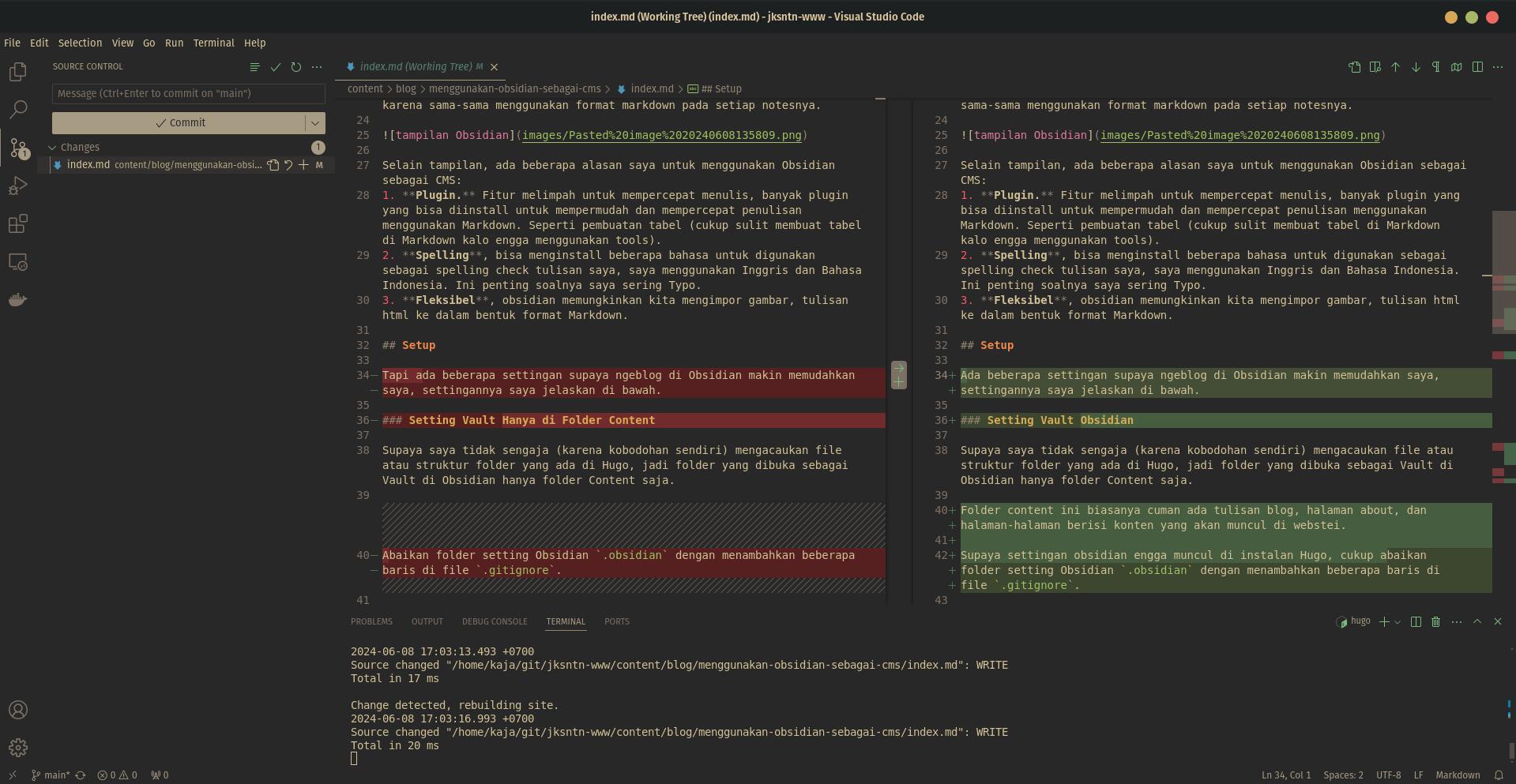Open the Commit dropdown arrow
1516x784 pixels.
tap(315, 122)
